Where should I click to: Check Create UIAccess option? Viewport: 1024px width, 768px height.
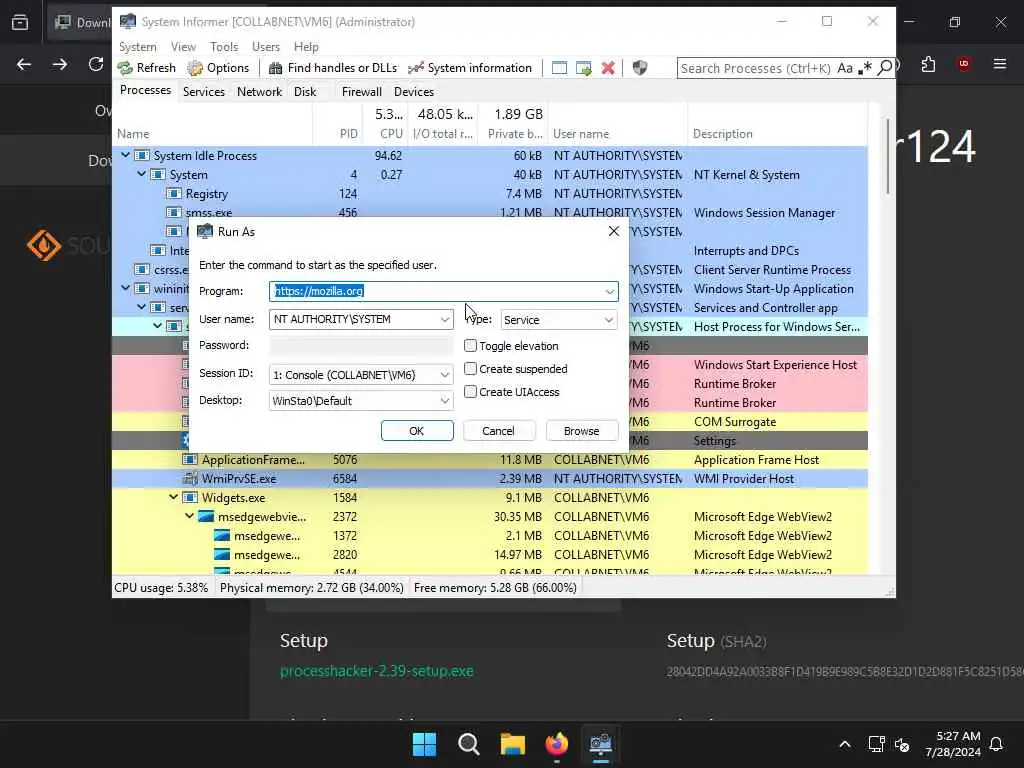pyautogui.click(x=470, y=391)
